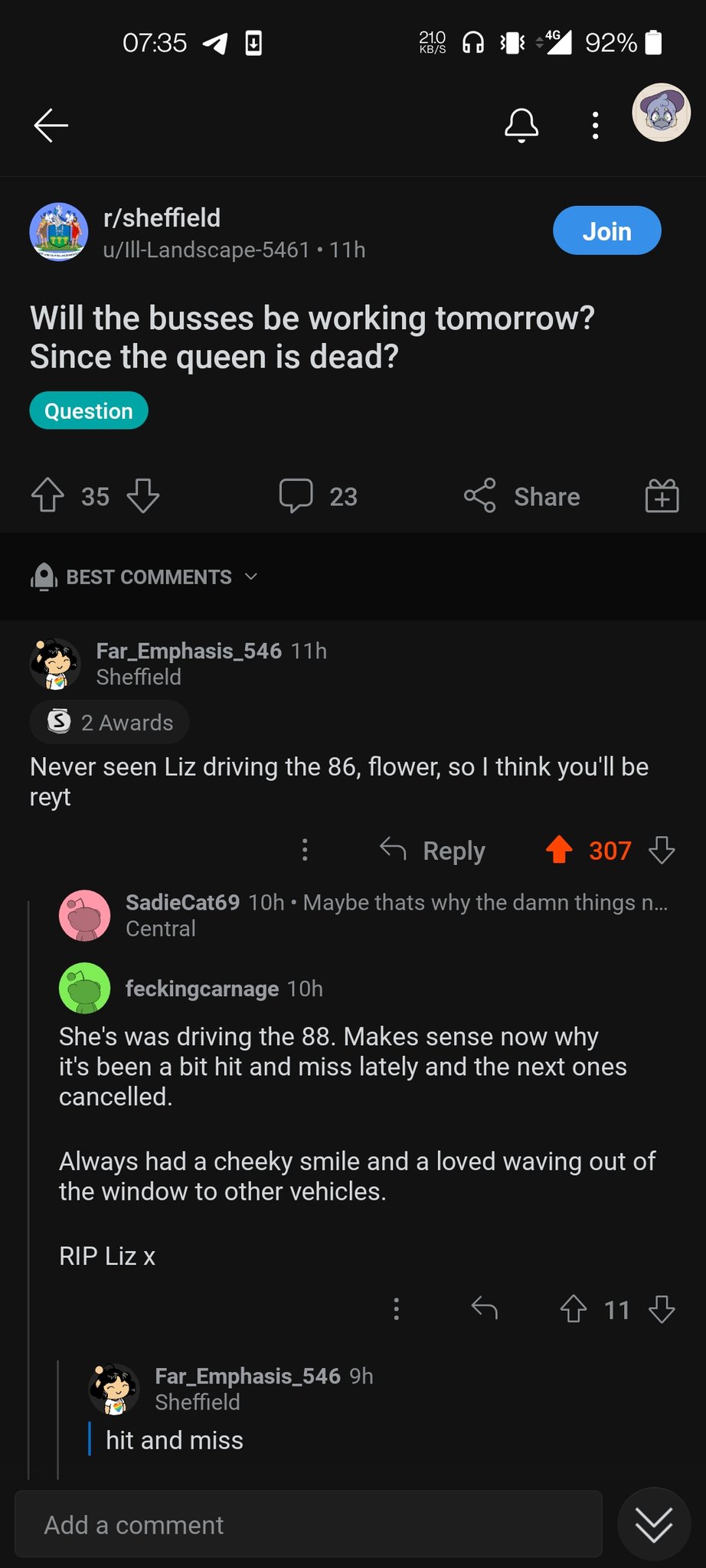Image resolution: width=706 pixels, height=1568 pixels.
Task: Open user profile avatar
Action: [x=661, y=113]
